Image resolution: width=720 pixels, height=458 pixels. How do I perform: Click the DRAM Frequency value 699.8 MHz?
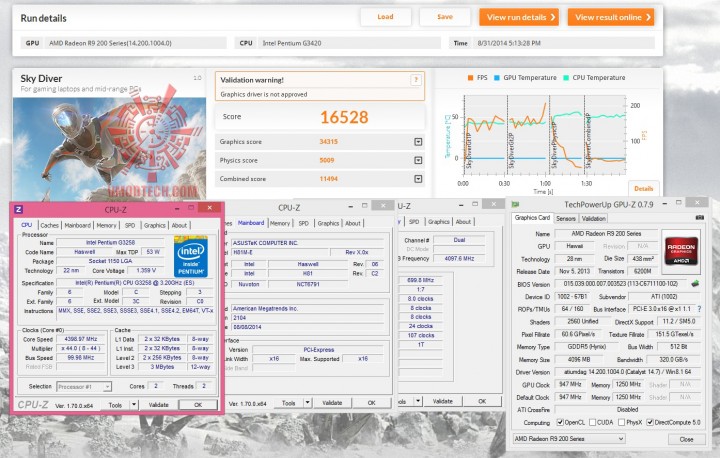click(x=420, y=280)
